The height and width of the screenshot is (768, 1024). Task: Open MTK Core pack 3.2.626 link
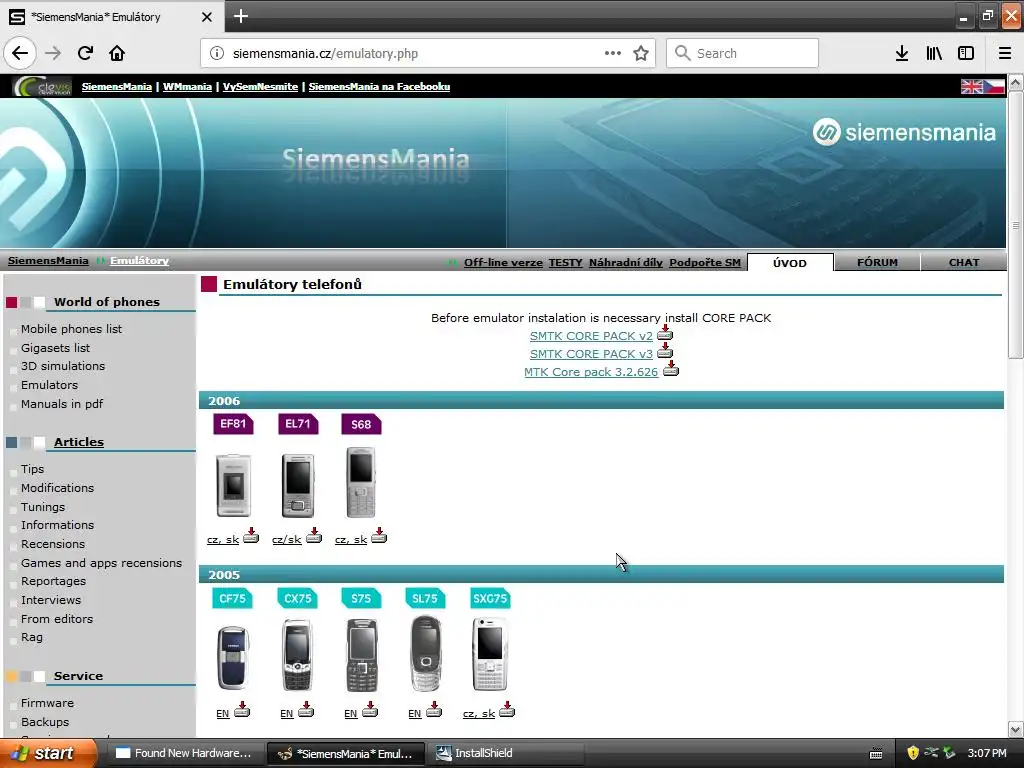pos(591,372)
